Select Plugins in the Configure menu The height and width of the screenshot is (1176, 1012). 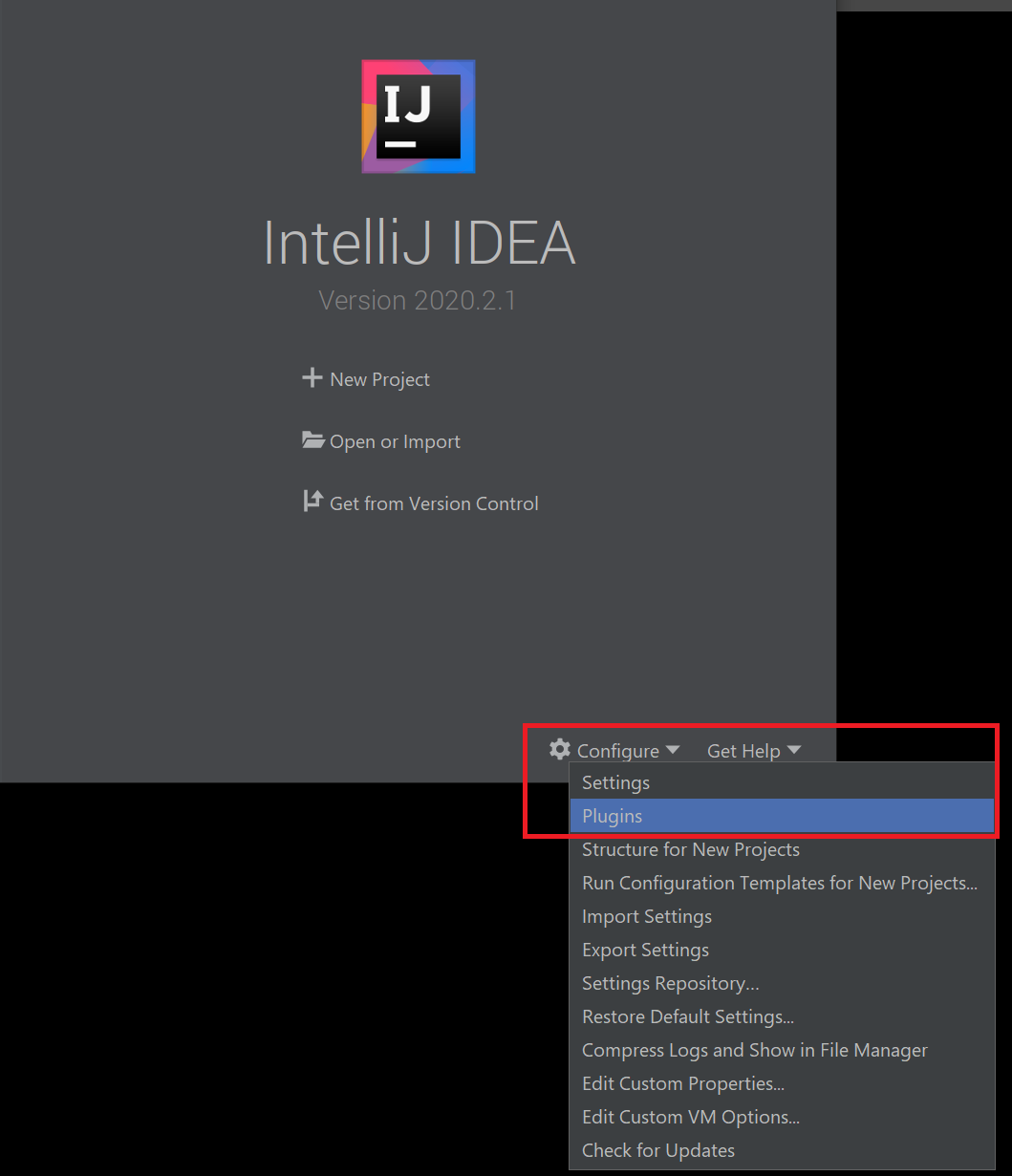coord(782,816)
